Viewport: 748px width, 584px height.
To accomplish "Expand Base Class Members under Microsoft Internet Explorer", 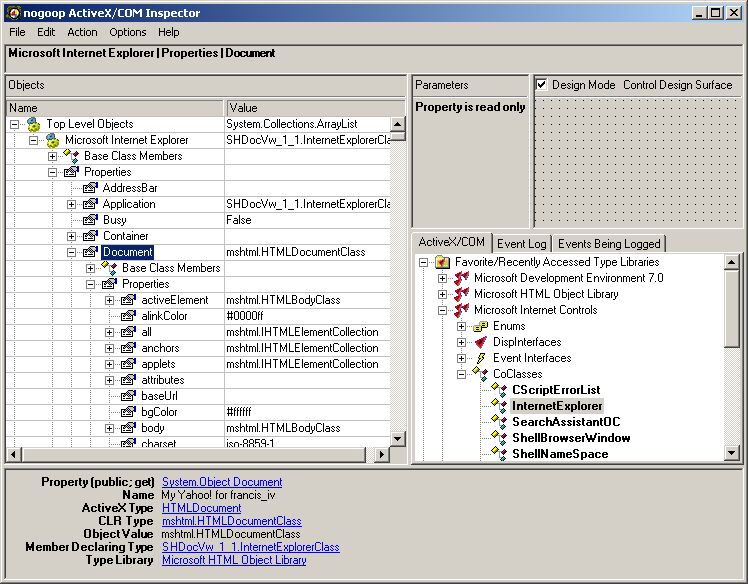I will [x=52, y=156].
